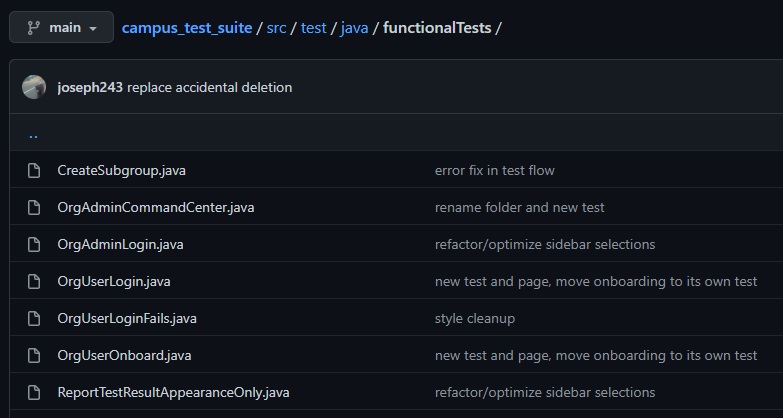The width and height of the screenshot is (783, 418).
Task: Open the OrgUserLoginFails.java file
Action: (x=127, y=318)
